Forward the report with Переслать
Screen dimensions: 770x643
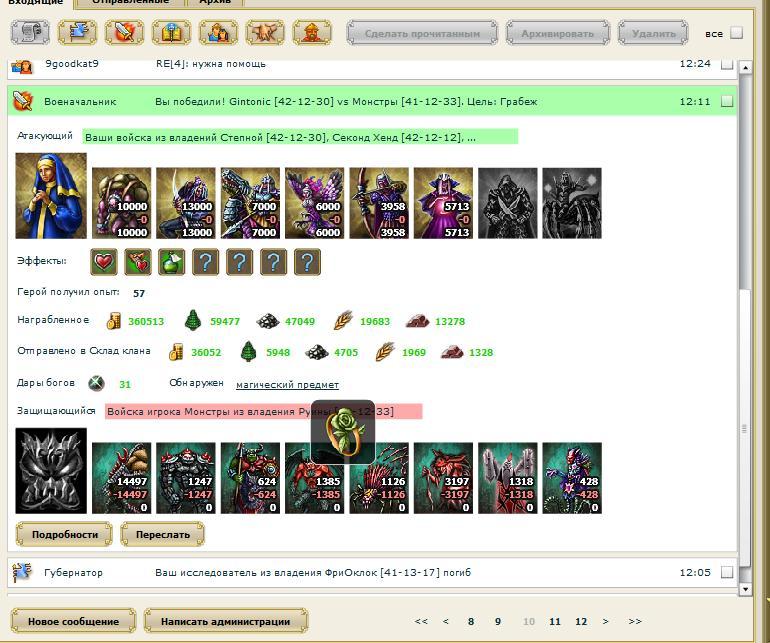coord(163,534)
